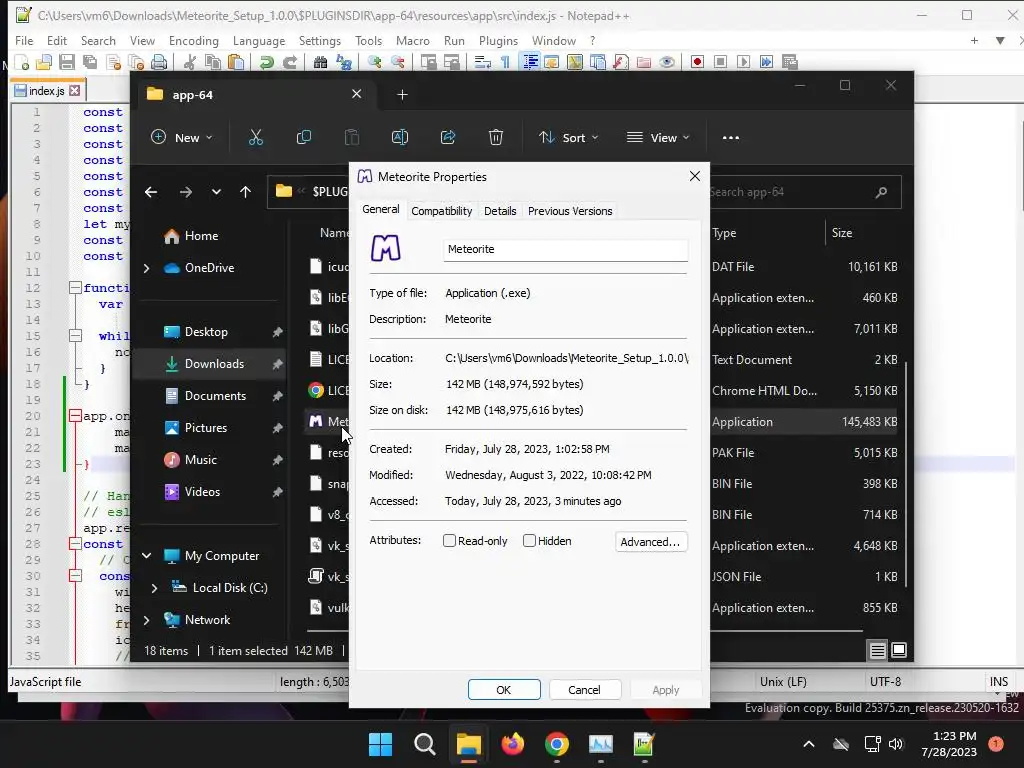
Task: Switch to the Previous Versions tab
Action: [570, 211]
